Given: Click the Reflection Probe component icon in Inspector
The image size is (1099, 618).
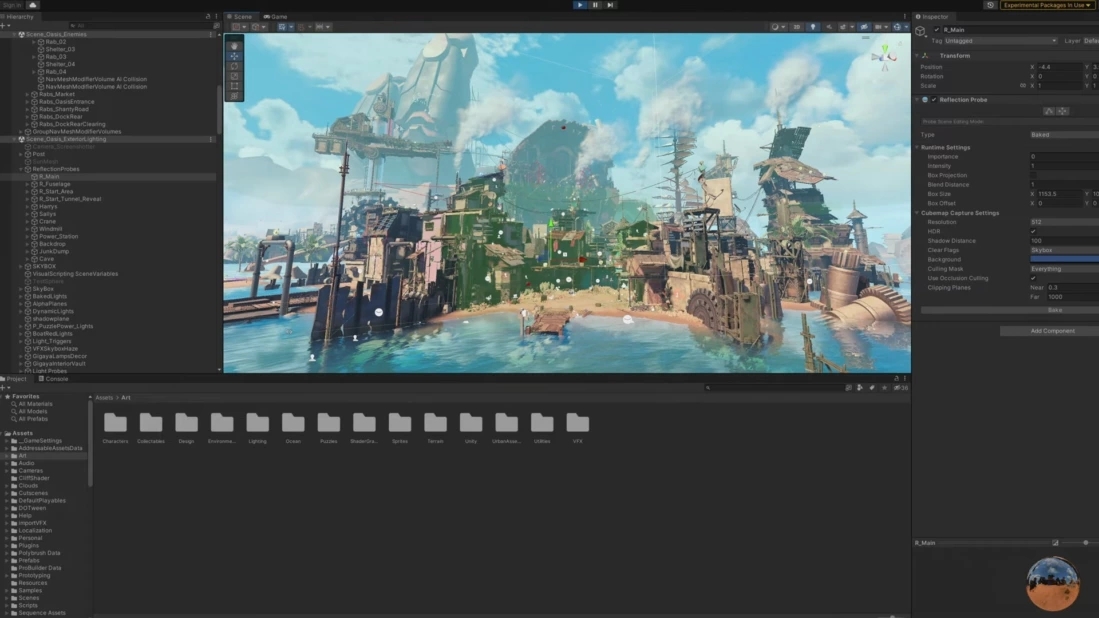Looking at the screenshot, I should [x=926, y=100].
